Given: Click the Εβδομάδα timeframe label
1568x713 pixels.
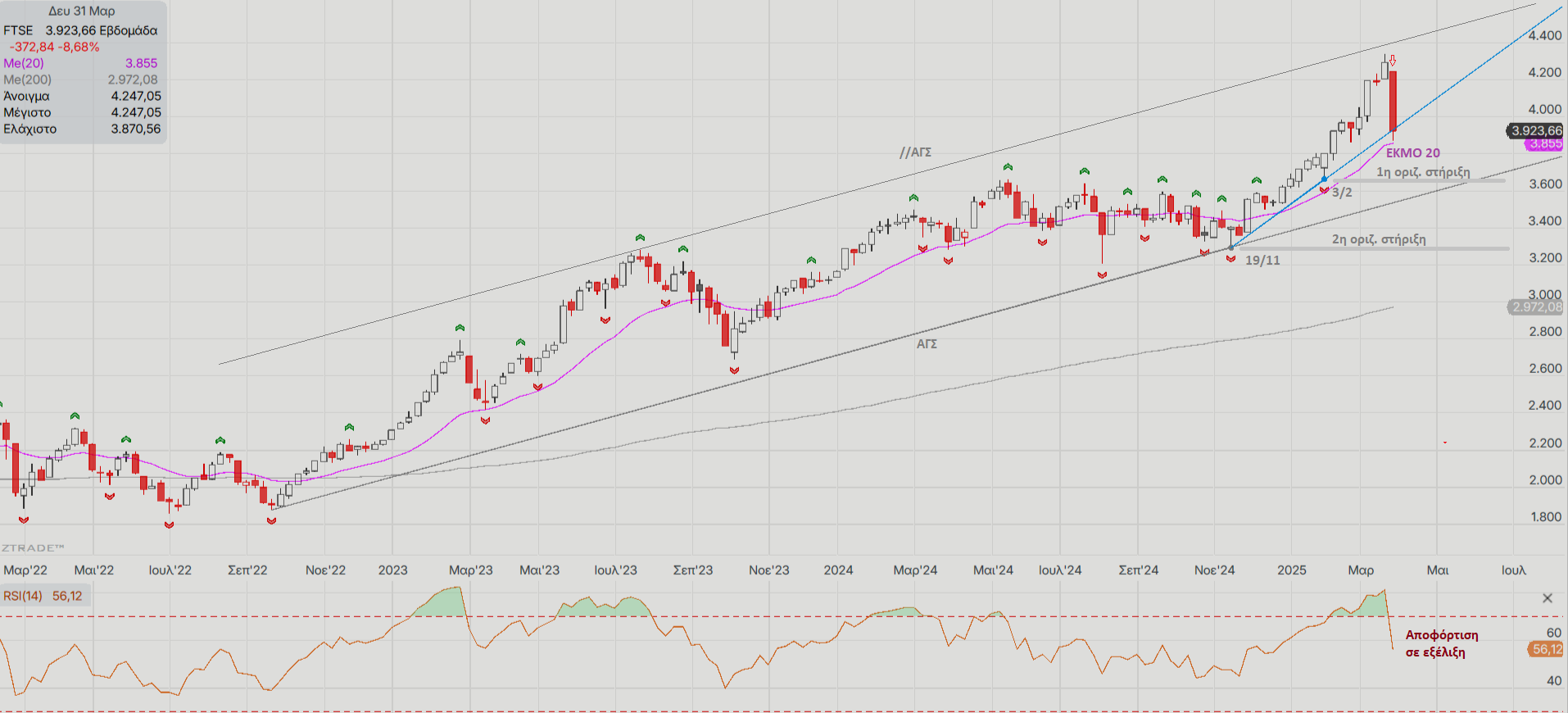Looking at the screenshot, I should click(x=129, y=30).
